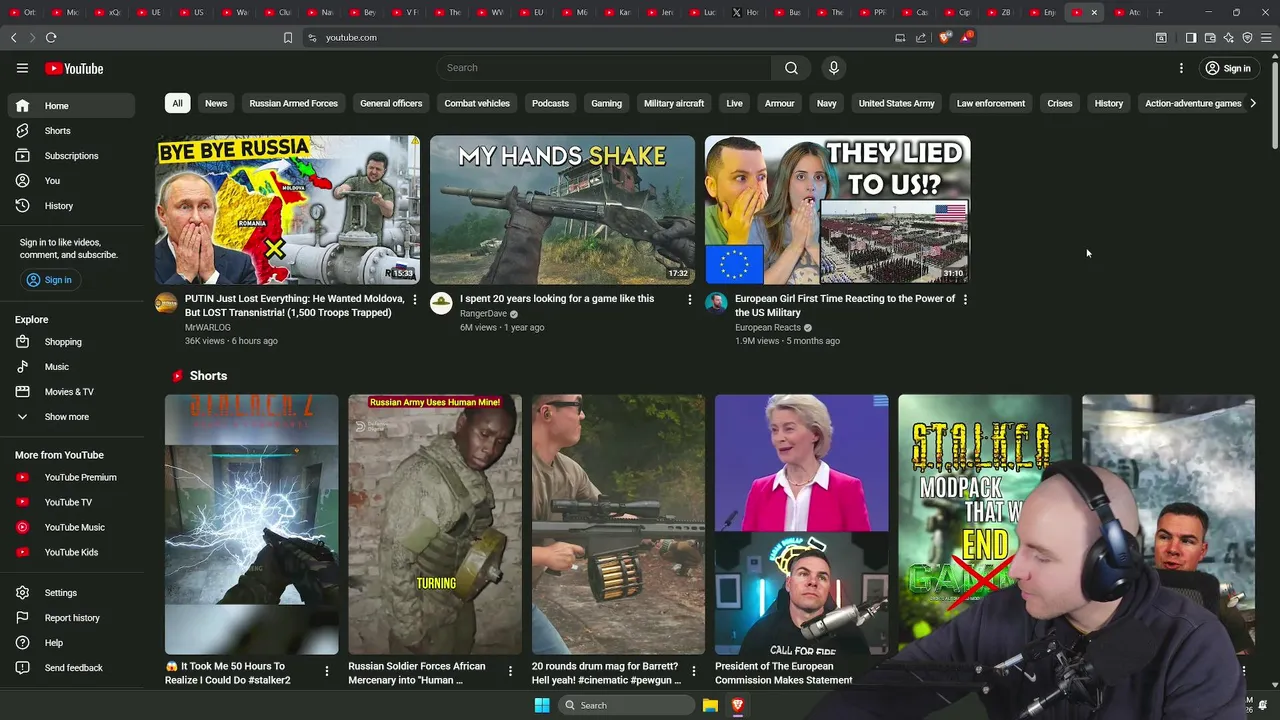Open the Brave Rewards triangle icon
The height and width of the screenshot is (720, 1280).
coord(966,37)
